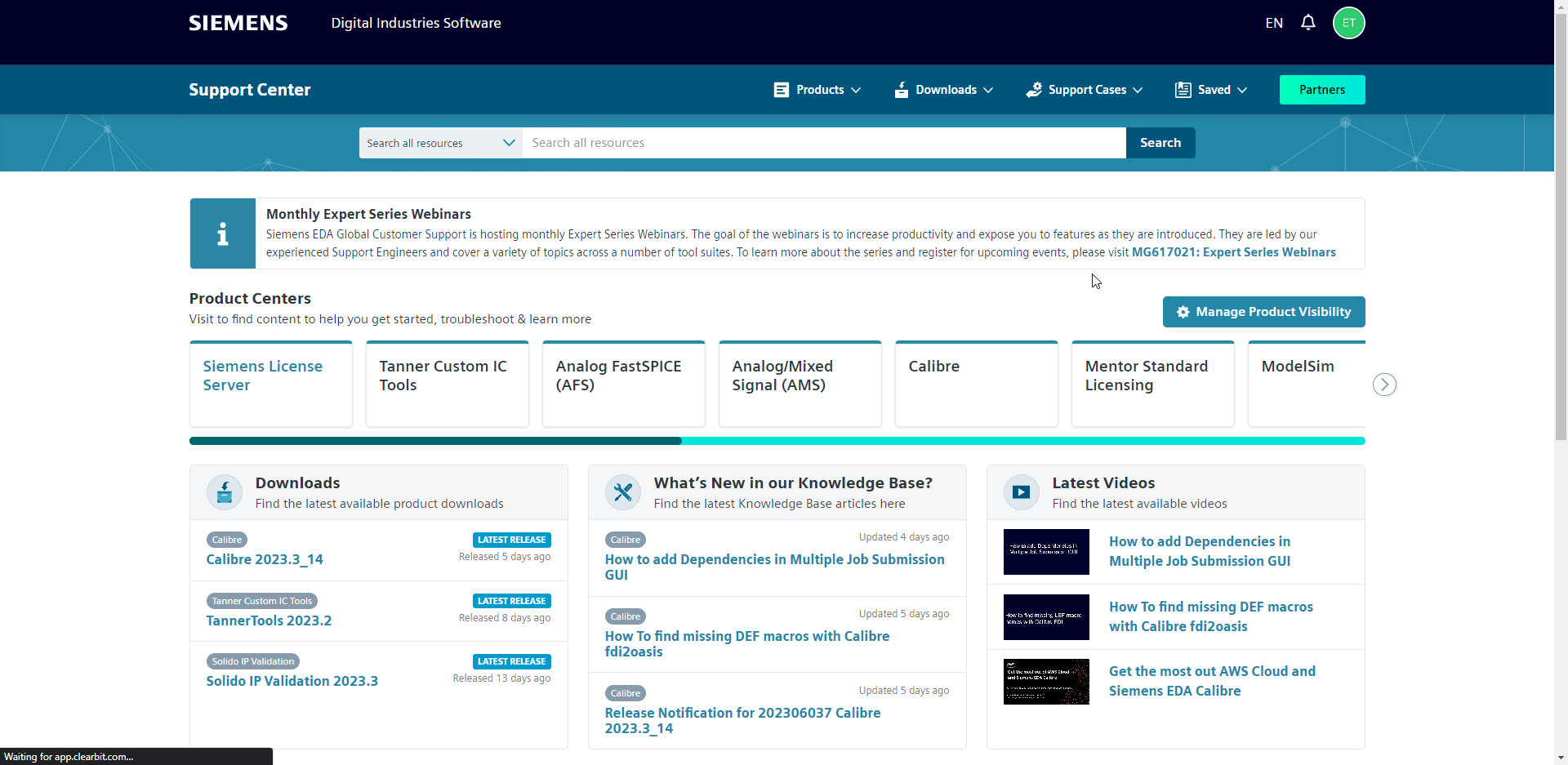Click Manage Product Visibility button

click(1263, 312)
